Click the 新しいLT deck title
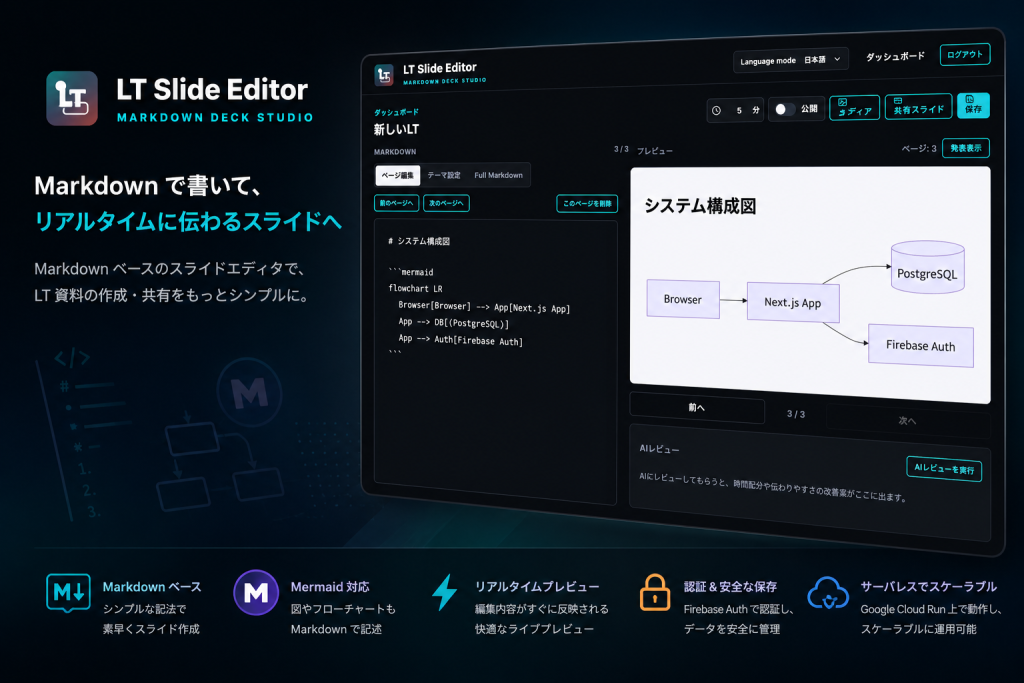The image size is (1024, 683). (x=396, y=129)
